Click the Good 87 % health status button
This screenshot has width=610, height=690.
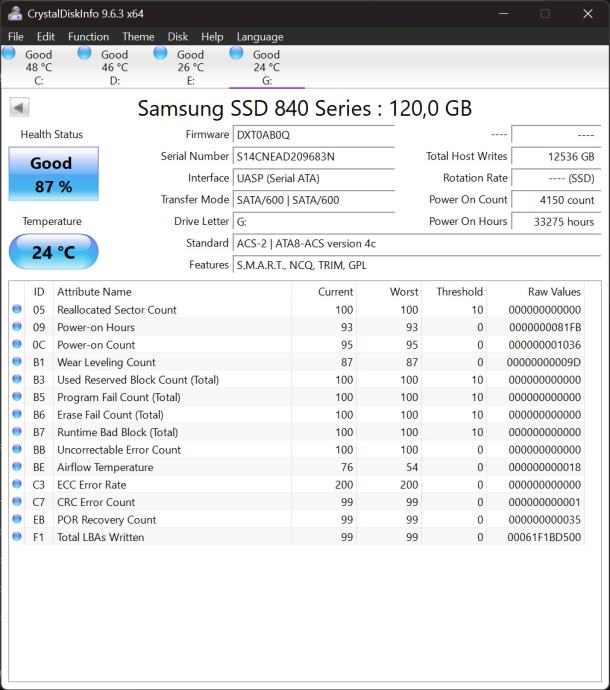click(x=54, y=174)
